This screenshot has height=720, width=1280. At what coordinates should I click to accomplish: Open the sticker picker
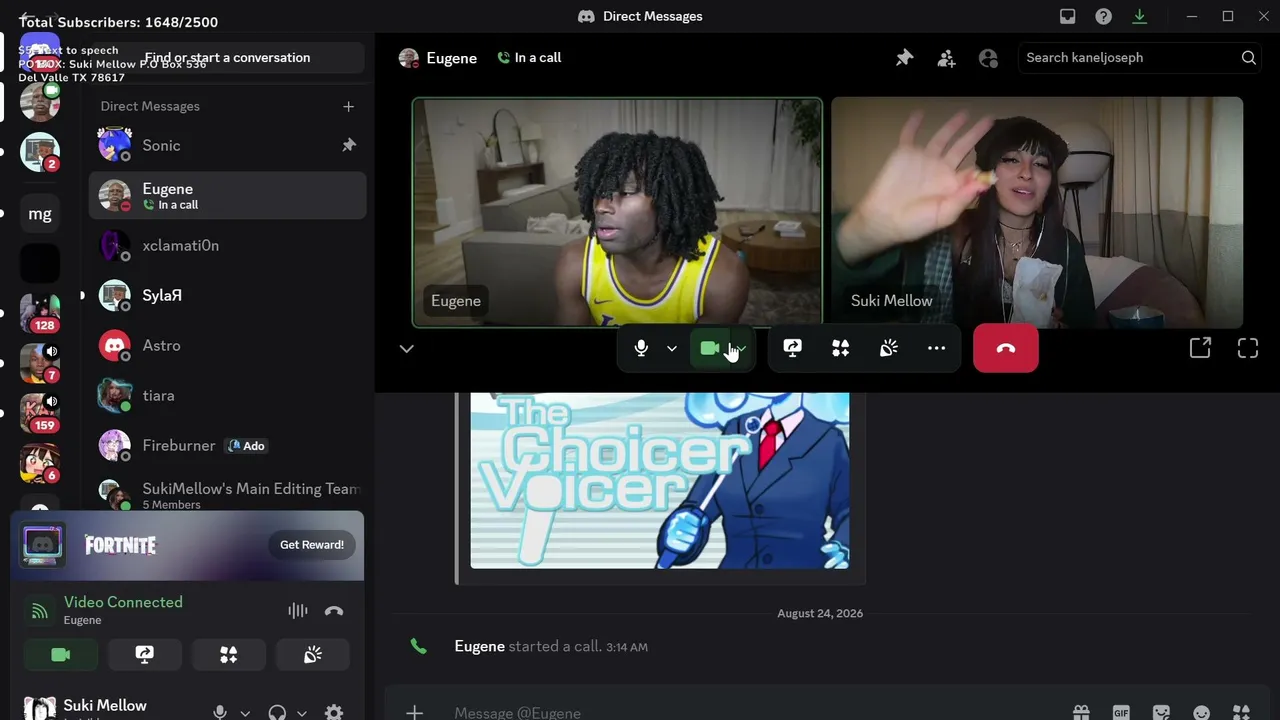(x=1161, y=712)
